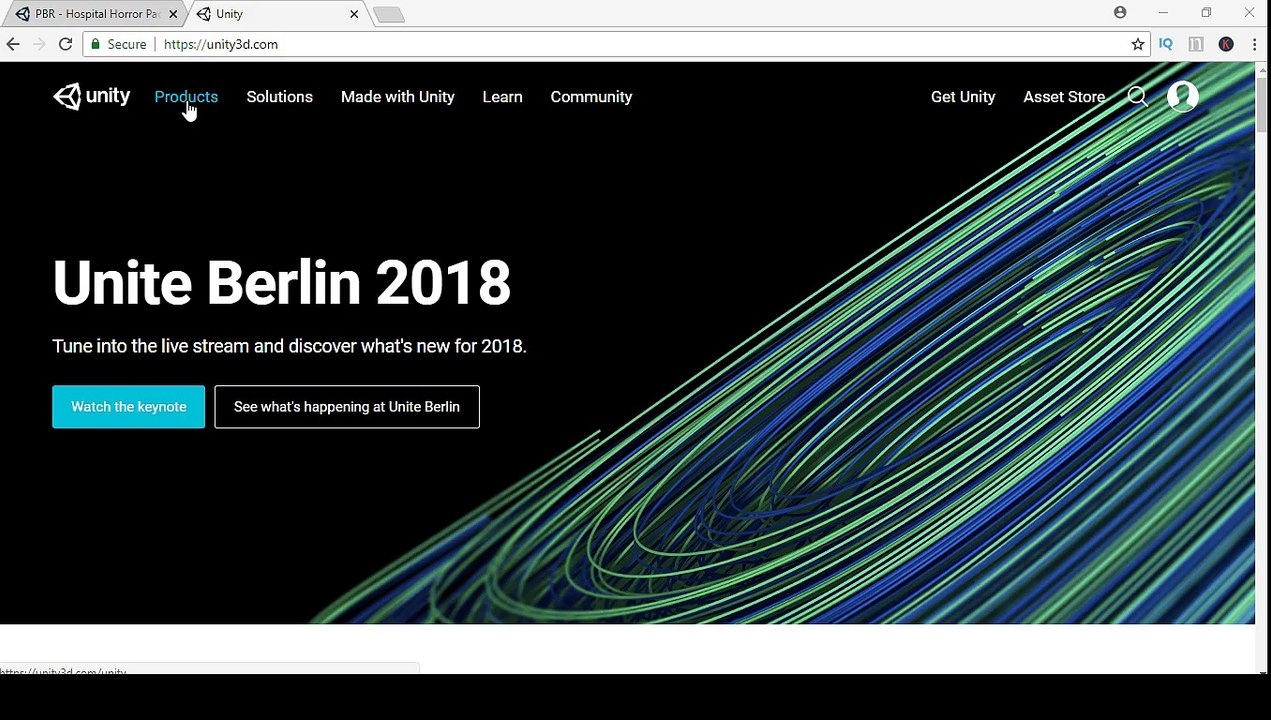Screen dimensions: 1271x720
Task: Click the grey bracket extension icon beside IQ
Action: click(x=1196, y=44)
